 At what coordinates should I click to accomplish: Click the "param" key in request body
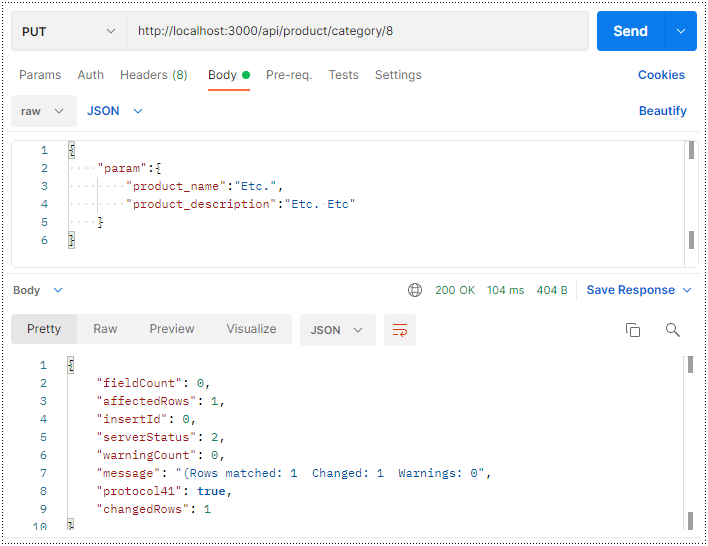pos(122,168)
